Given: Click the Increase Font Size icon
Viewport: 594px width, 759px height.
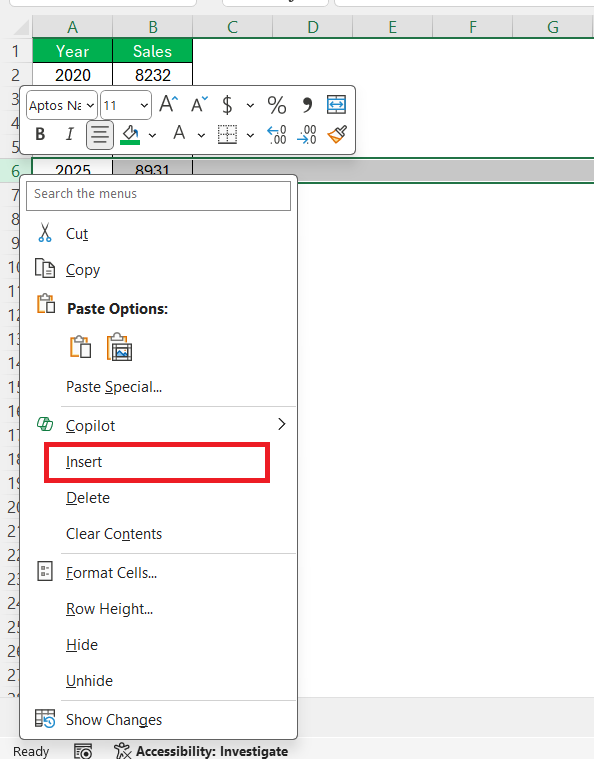Looking at the screenshot, I should click(168, 105).
